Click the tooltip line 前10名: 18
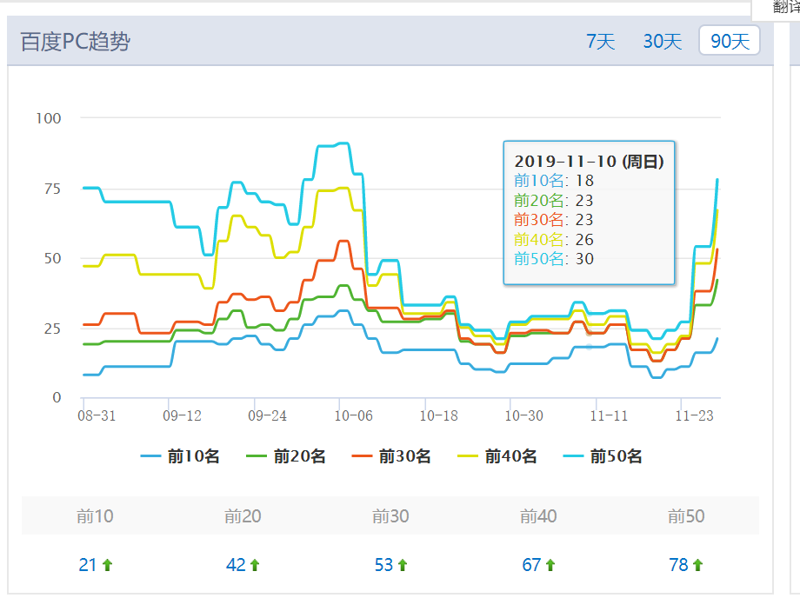Viewport: 800px width, 598px height. click(x=554, y=181)
